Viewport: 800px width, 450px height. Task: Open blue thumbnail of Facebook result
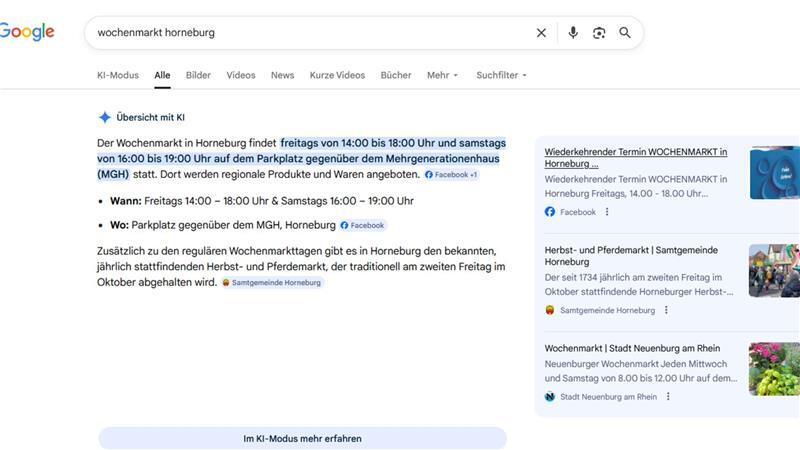tap(774, 172)
